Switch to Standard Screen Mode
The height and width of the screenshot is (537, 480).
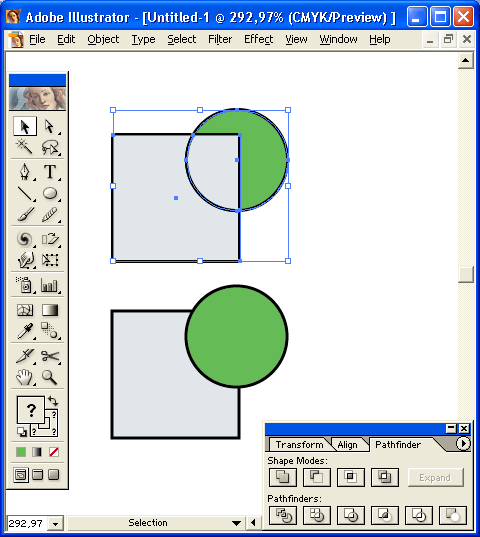coord(21,475)
